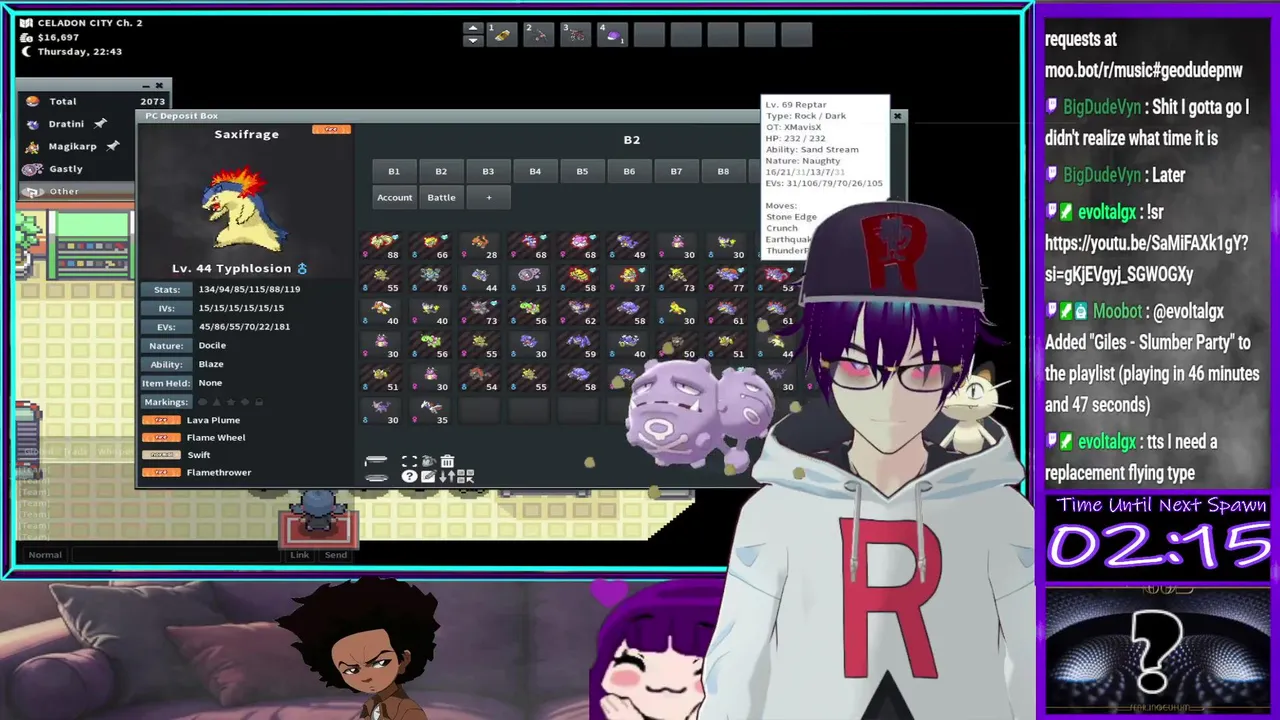
Task: Switch to box tab B4
Action: pyautogui.click(x=535, y=171)
